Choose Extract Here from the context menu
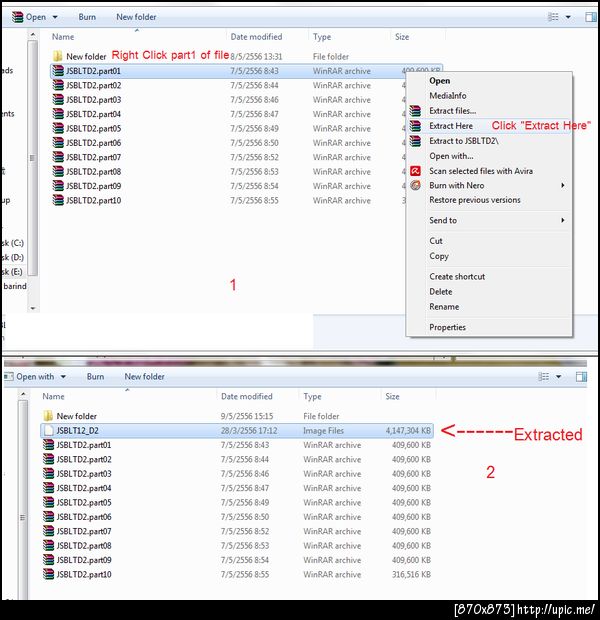Viewport: 600px width, 620px height. click(451, 126)
